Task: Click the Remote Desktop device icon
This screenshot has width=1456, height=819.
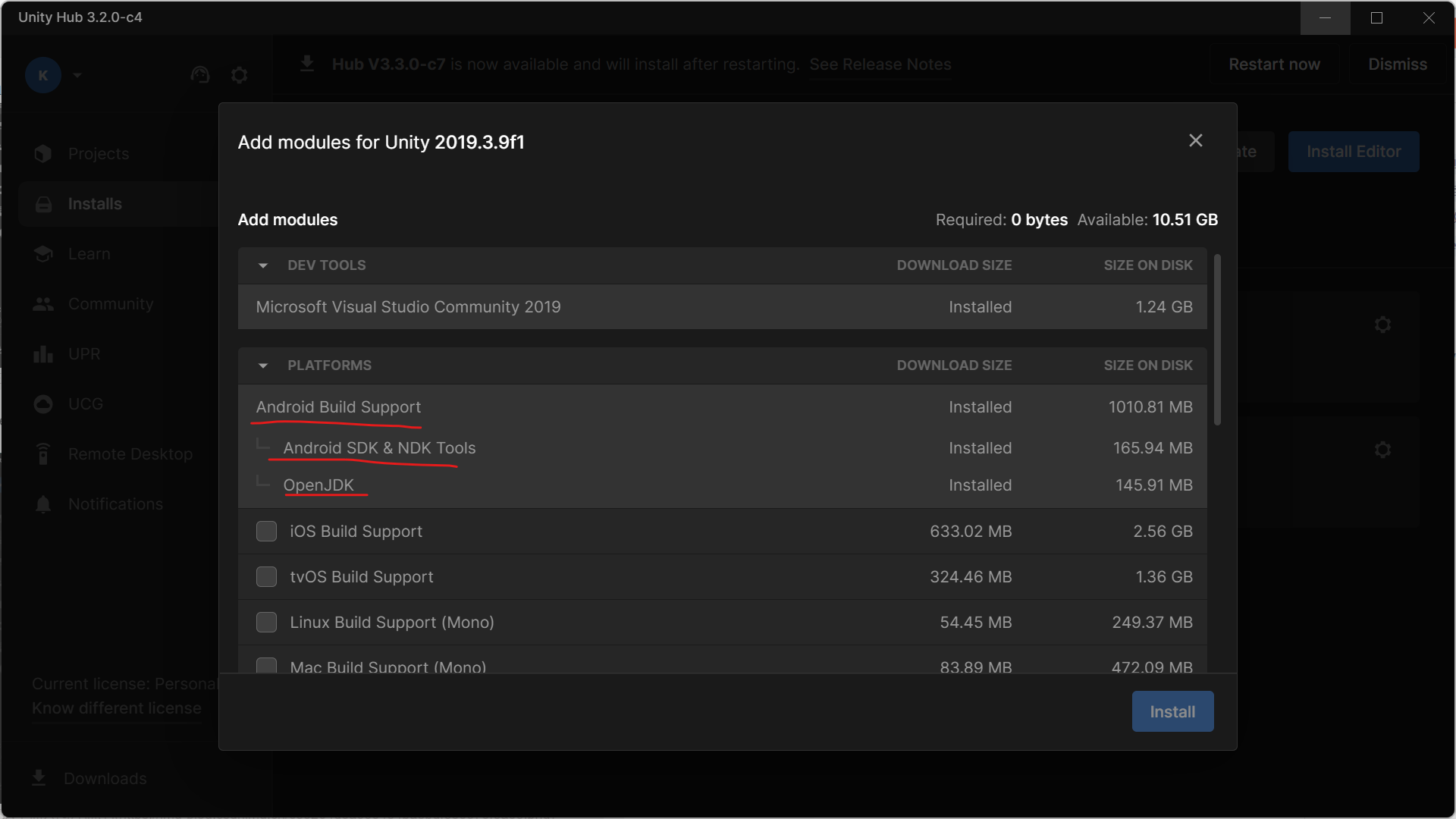Action: coord(43,453)
